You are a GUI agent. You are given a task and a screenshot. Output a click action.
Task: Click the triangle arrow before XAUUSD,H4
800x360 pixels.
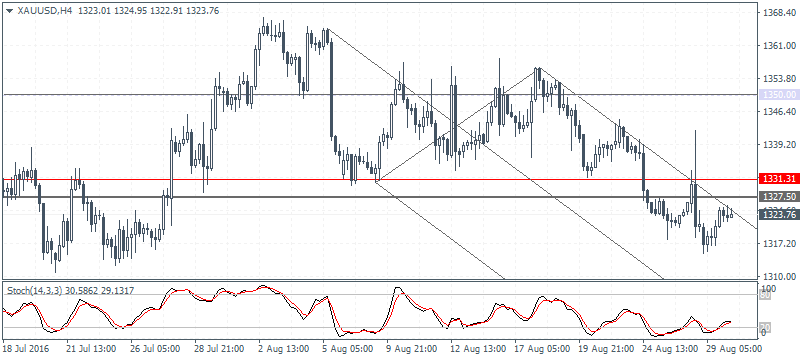coord(9,11)
